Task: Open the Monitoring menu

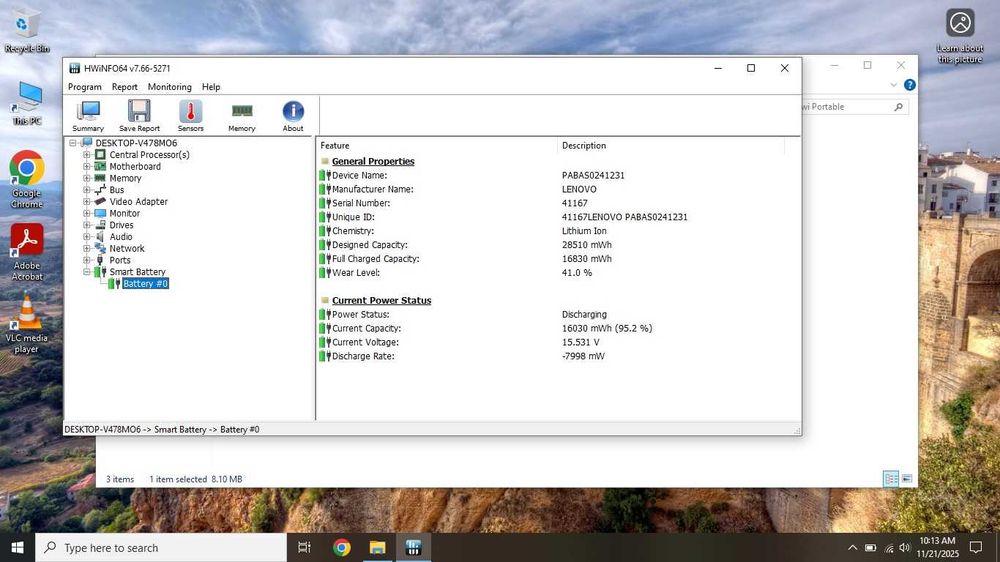Action: point(170,87)
